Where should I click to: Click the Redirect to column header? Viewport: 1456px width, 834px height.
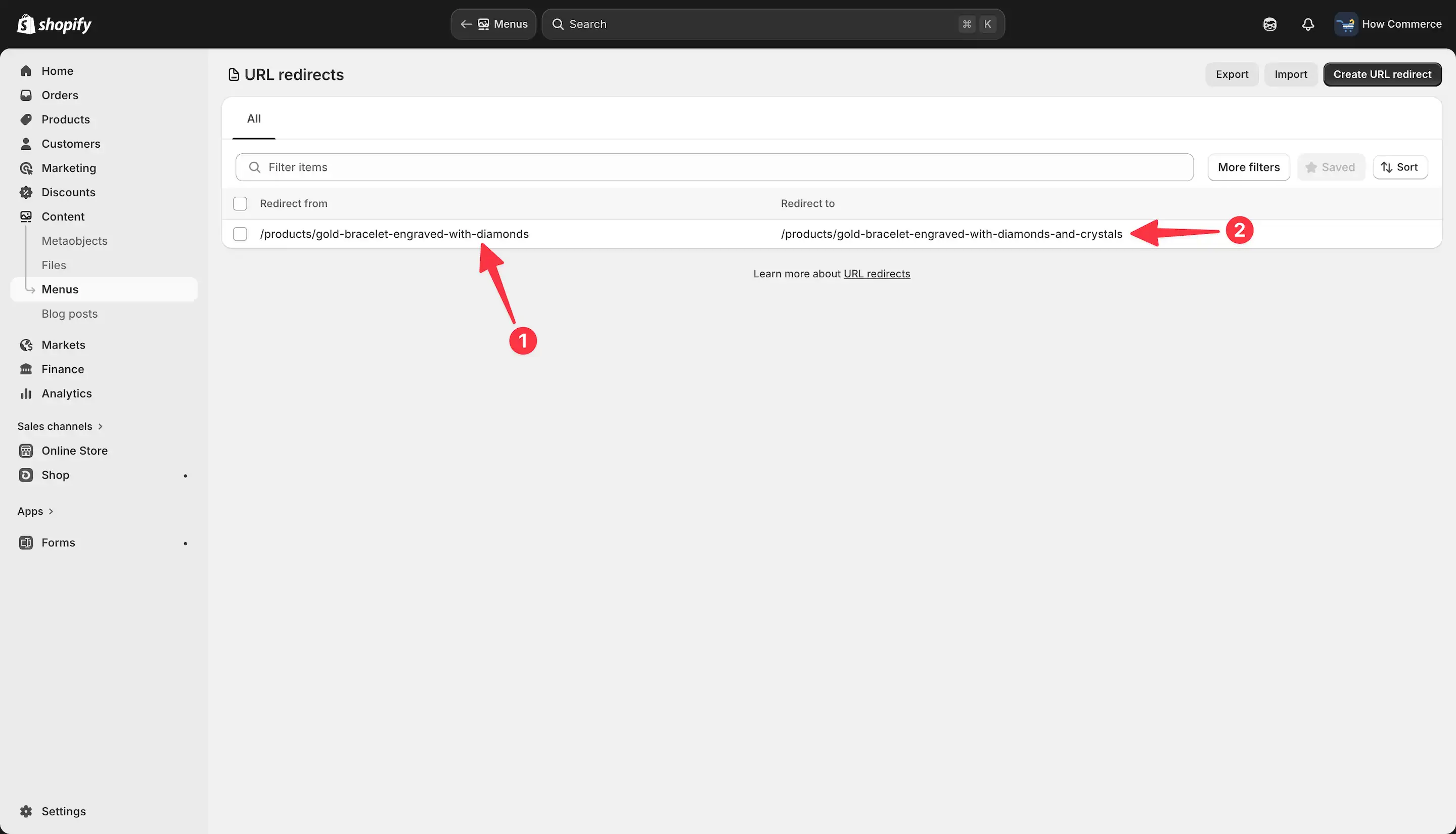807,203
